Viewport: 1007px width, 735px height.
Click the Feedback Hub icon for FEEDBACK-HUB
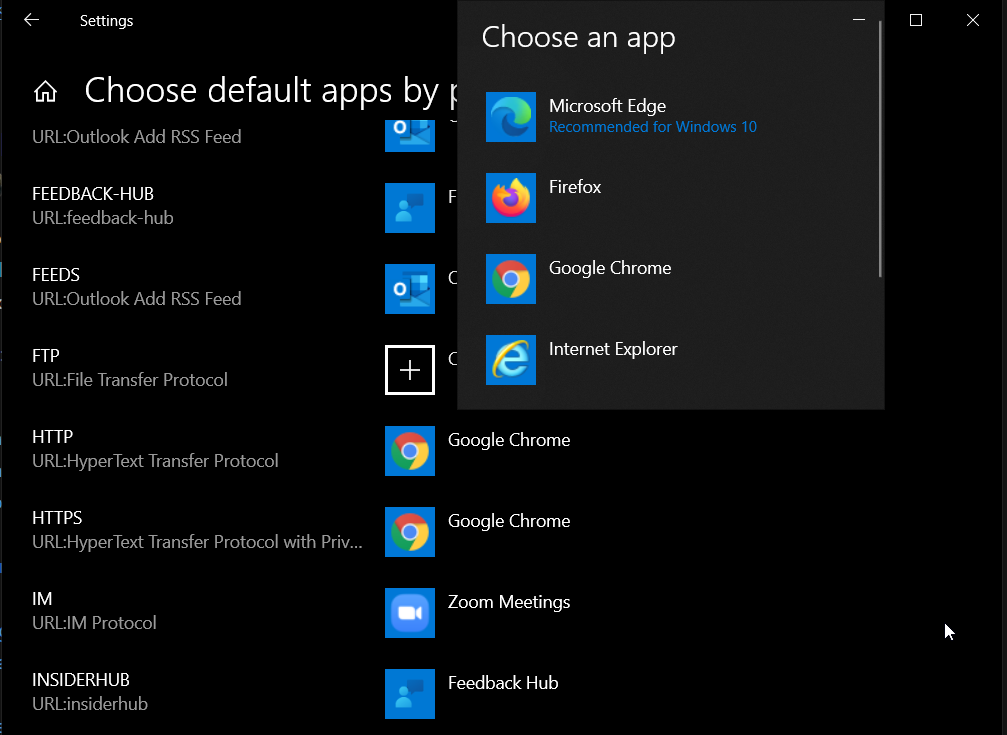pyautogui.click(x=410, y=208)
